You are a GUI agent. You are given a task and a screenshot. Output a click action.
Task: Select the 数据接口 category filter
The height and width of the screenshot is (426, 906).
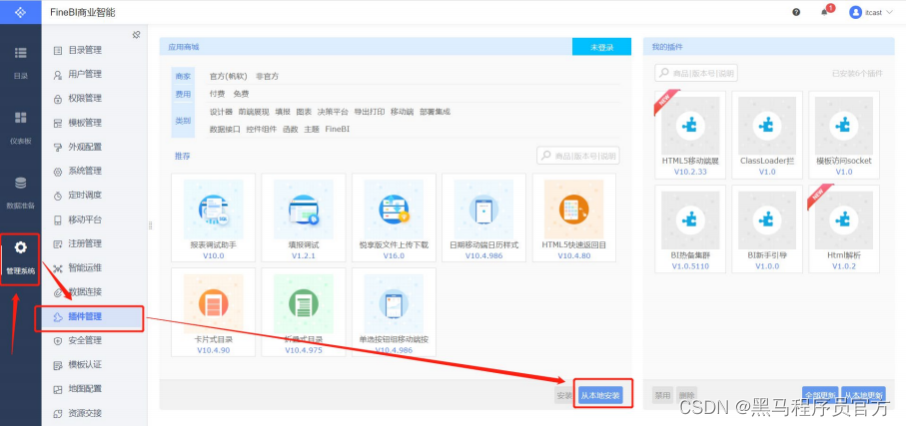[225, 129]
